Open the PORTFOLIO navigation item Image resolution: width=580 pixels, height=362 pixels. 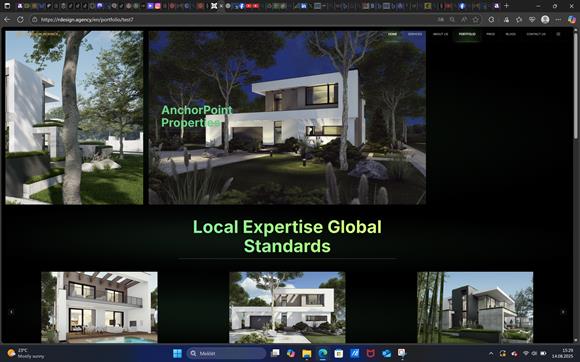467,34
